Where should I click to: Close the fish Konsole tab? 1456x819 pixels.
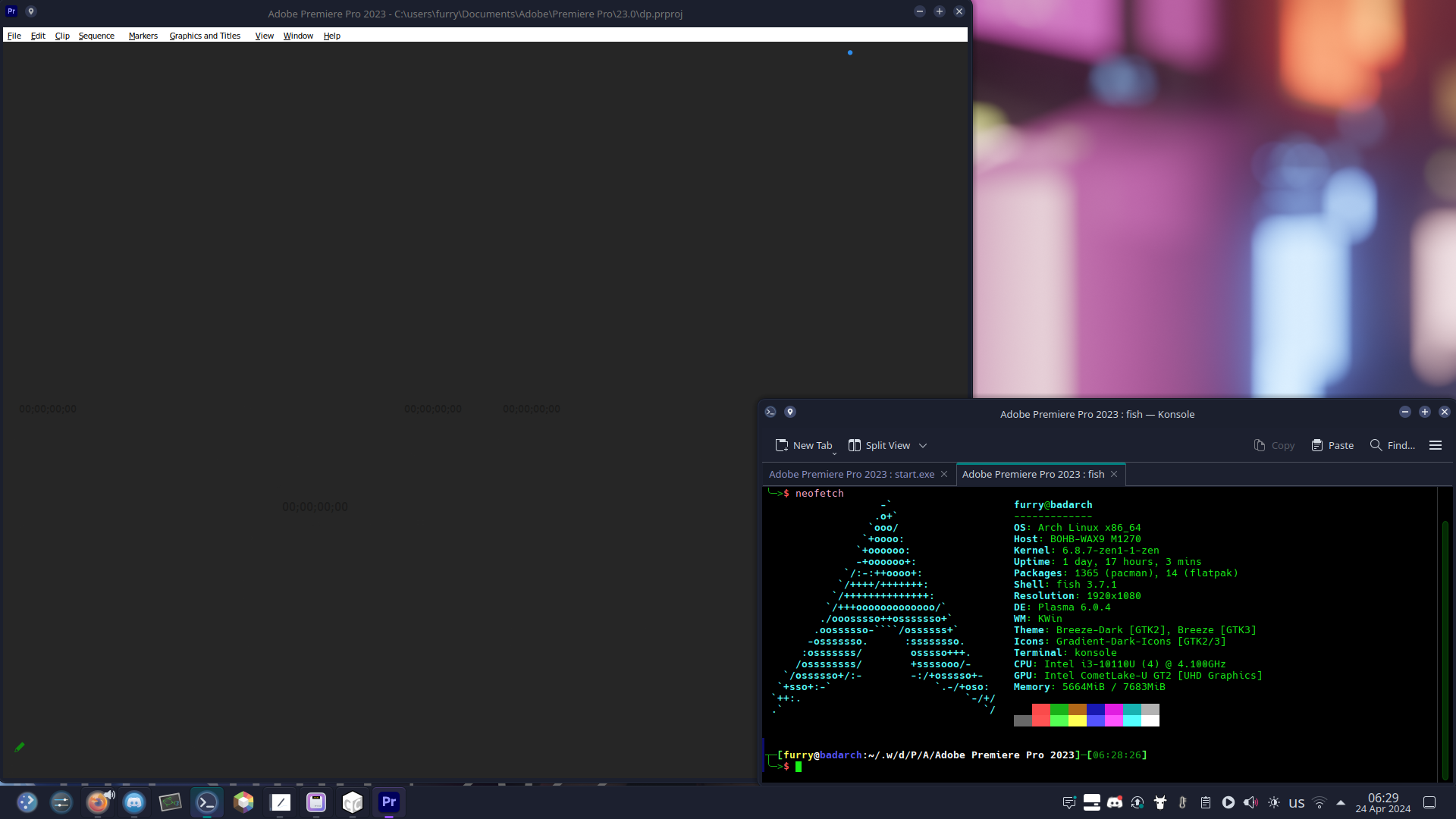1114,474
